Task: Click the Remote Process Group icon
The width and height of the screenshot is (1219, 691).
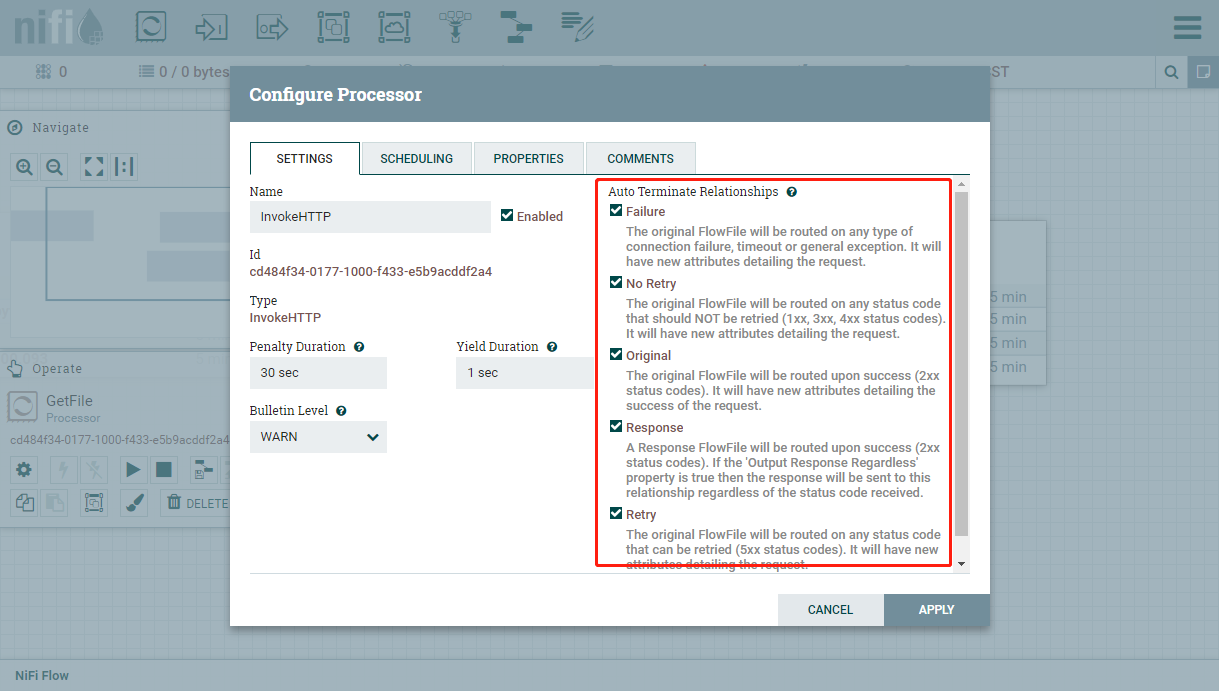Action: click(x=394, y=27)
